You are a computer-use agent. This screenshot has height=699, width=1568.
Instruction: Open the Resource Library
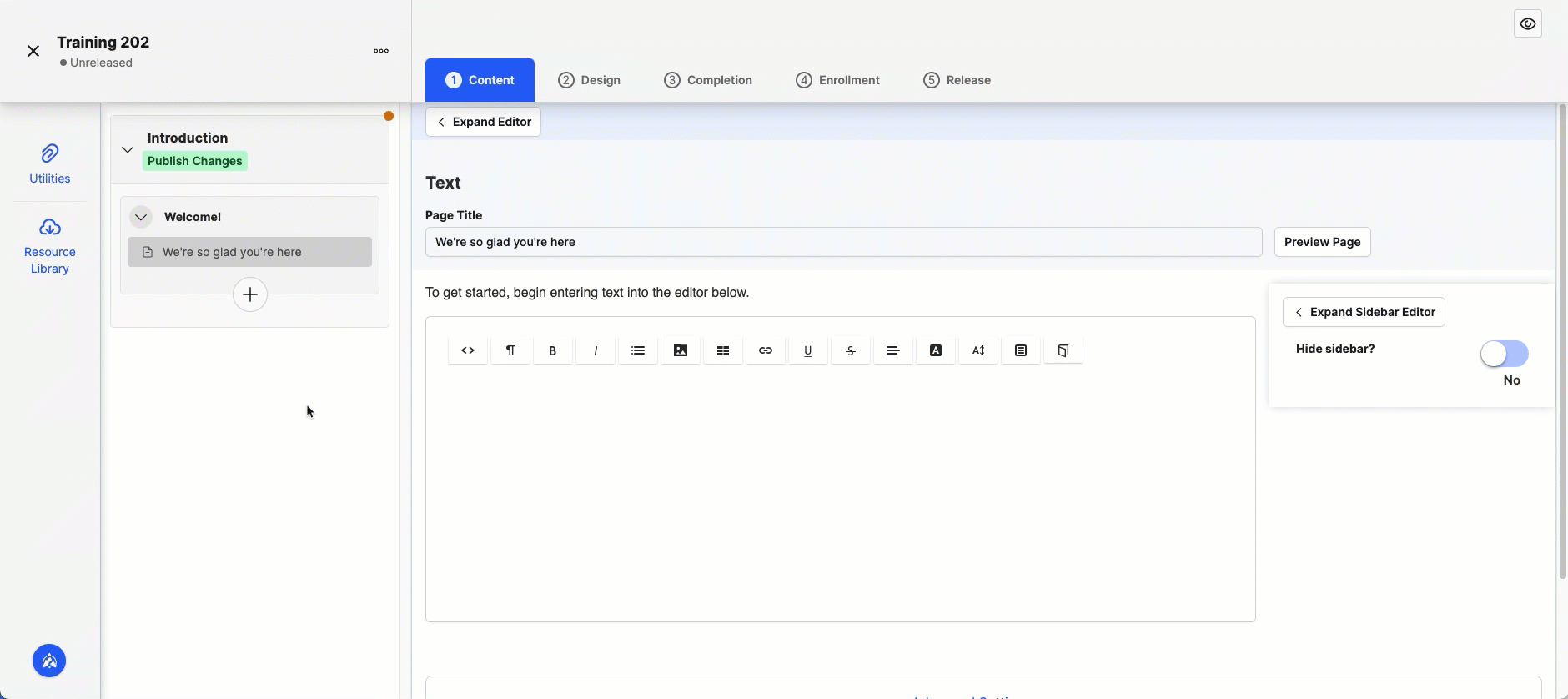(x=50, y=246)
